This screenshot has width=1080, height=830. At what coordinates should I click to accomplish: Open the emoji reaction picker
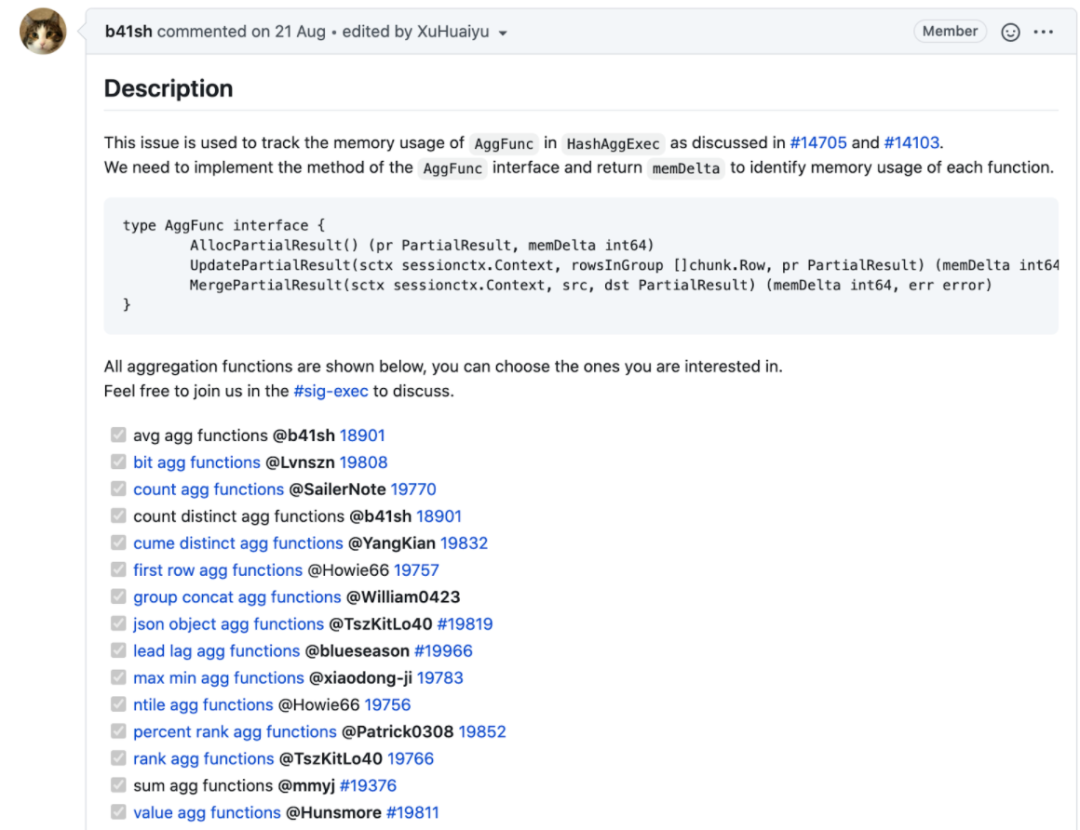coord(1010,32)
